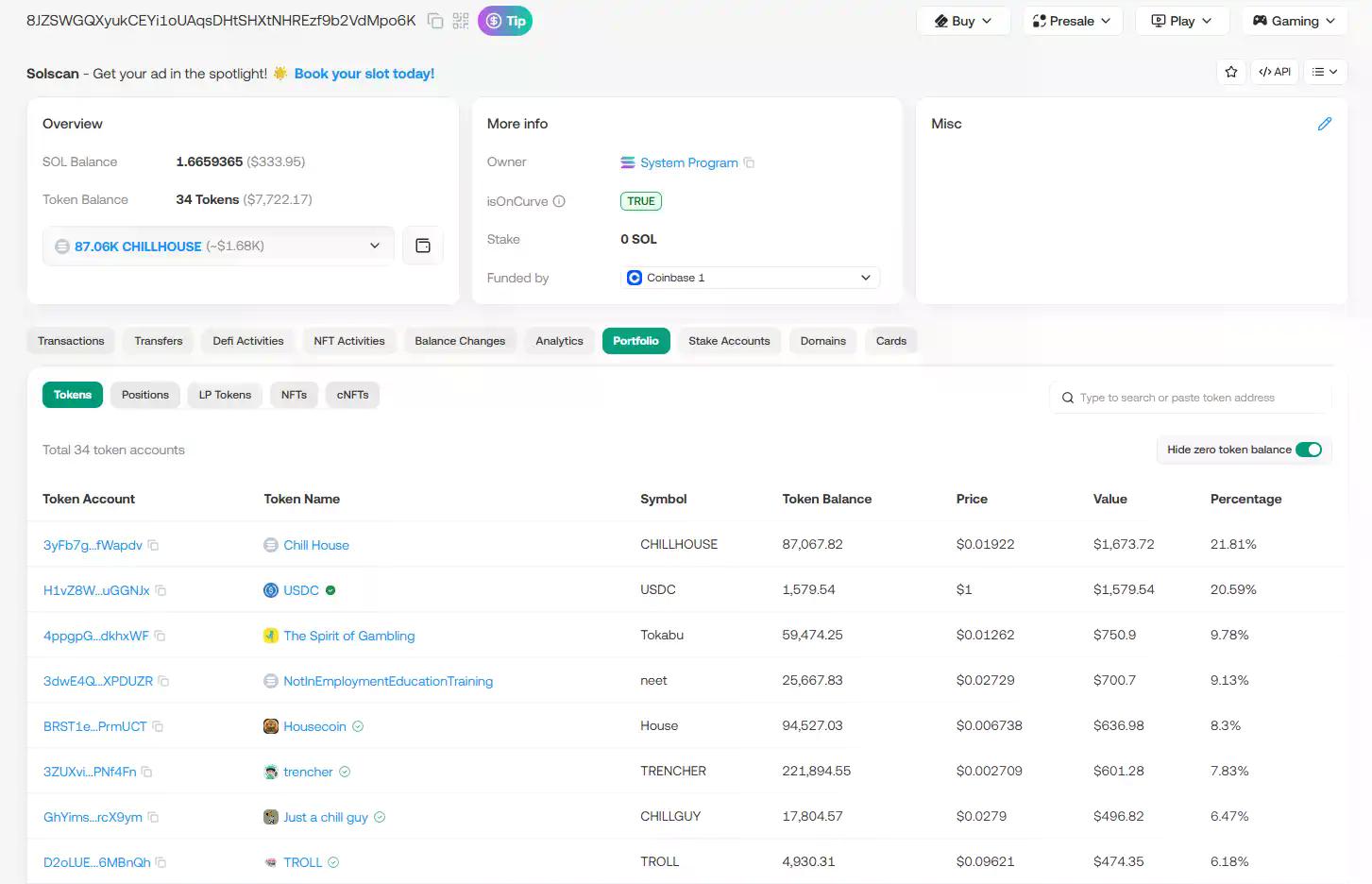Toggle Hide zero token balance switch
Viewport: 1372px width, 884px height.
(x=1309, y=450)
